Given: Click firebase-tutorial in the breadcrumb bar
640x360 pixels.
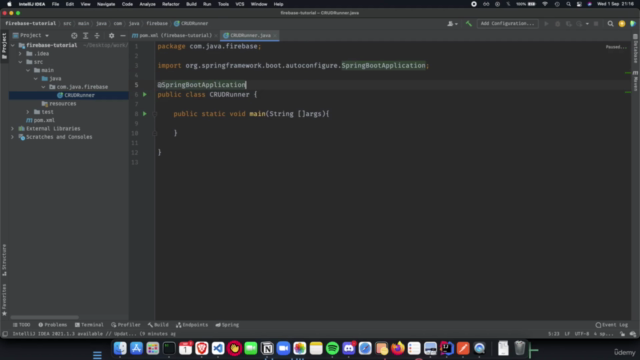Looking at the screenshot, I should 31,24.
